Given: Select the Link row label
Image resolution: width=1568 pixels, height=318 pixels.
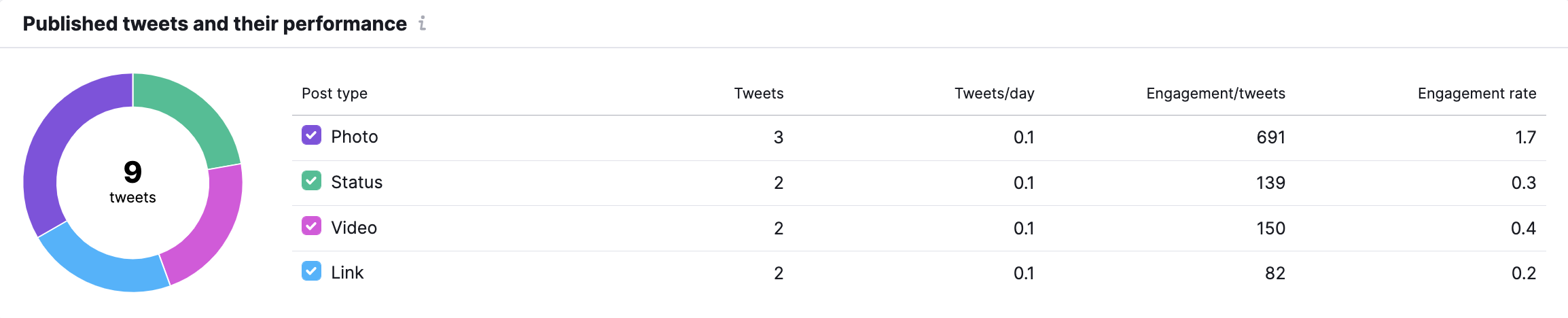Looking at the screenshot, I should (347, 272).
